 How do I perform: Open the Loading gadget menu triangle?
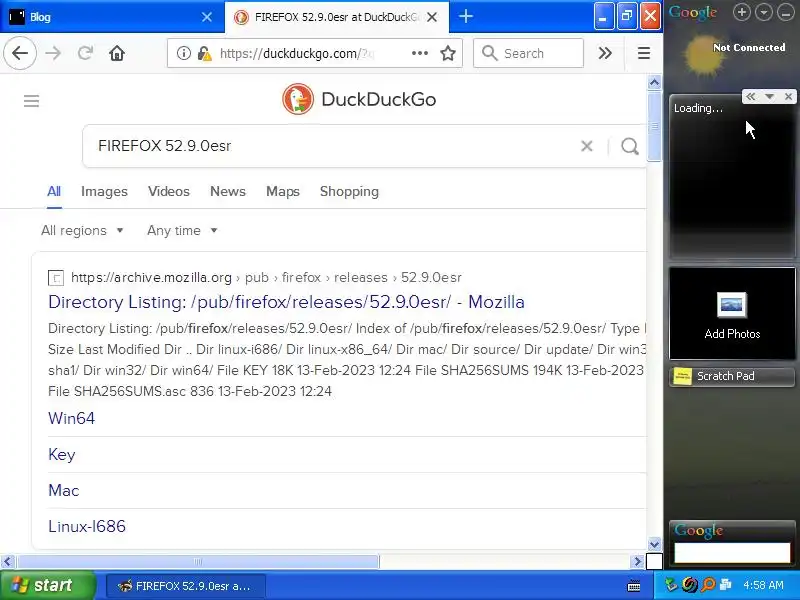coord(769,96)
